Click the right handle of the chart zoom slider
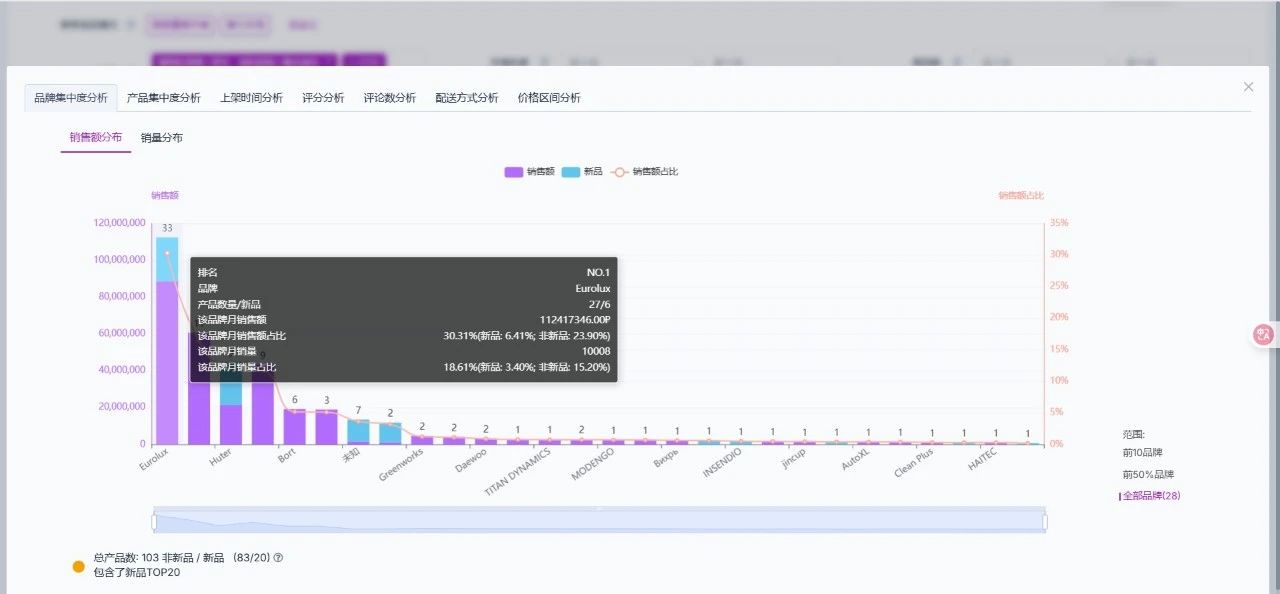This screenshot has width=1280, height=594. 1045,521
